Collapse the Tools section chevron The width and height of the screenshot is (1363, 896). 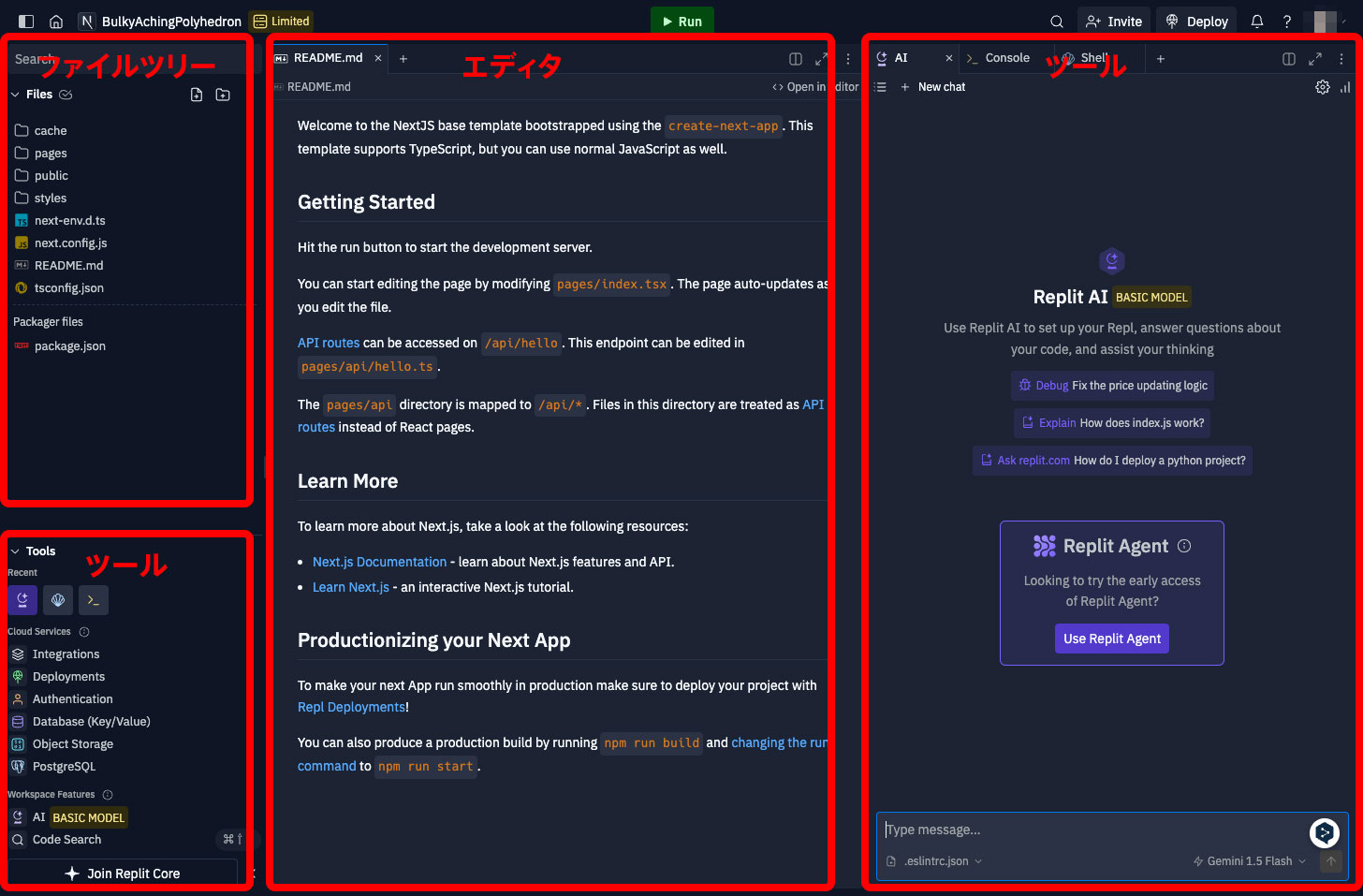click(15, 551)
